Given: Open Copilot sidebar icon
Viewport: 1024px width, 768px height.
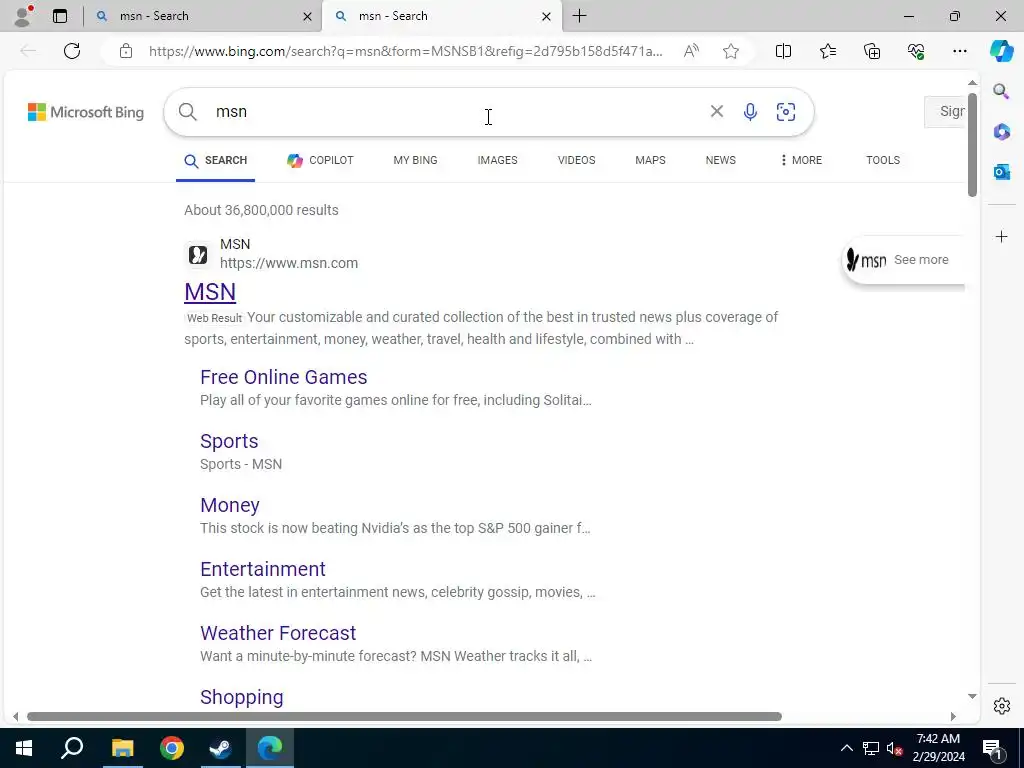Looking at the screenshot, I should (x=1001, y=51).
